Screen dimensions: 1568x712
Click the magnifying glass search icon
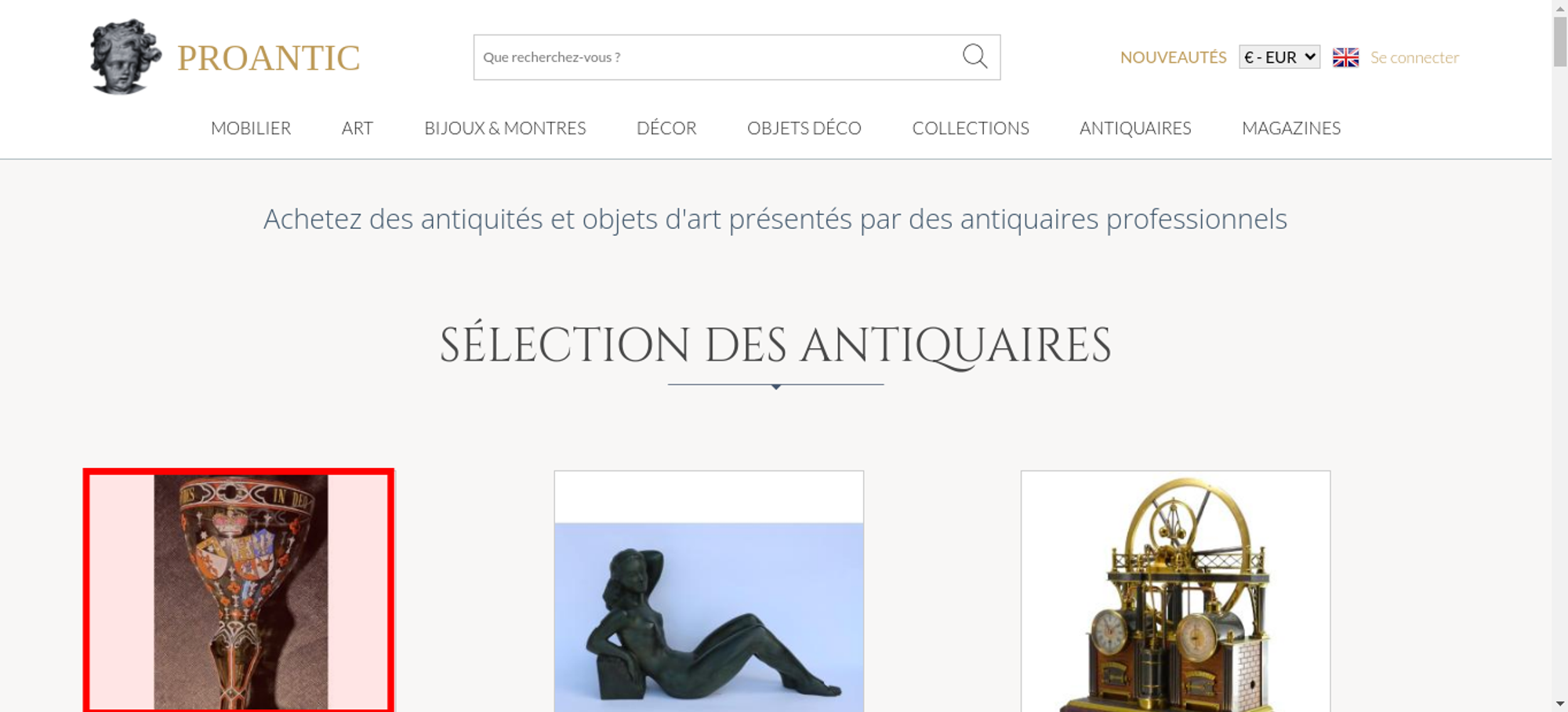[975, 56]
